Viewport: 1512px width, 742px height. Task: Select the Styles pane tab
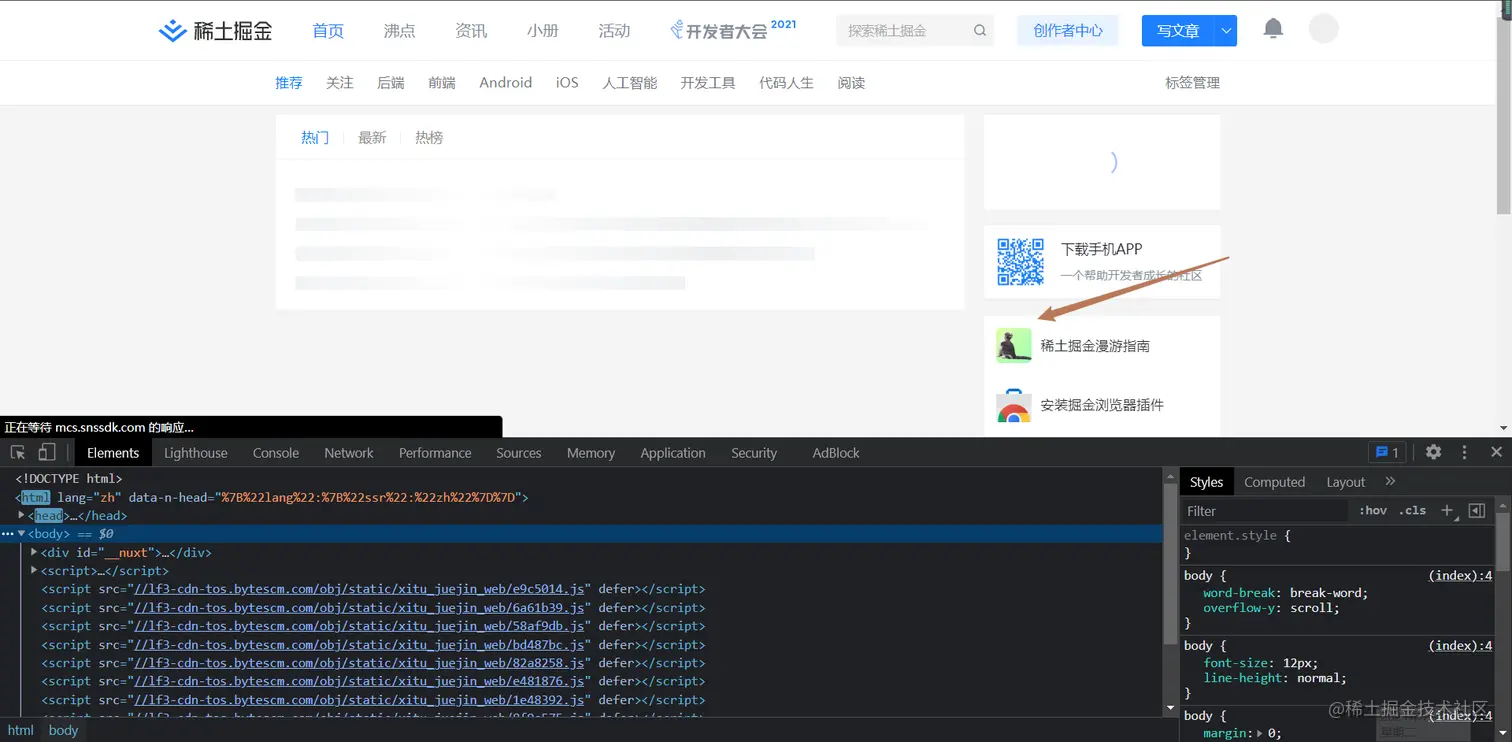click(1206, 481)
